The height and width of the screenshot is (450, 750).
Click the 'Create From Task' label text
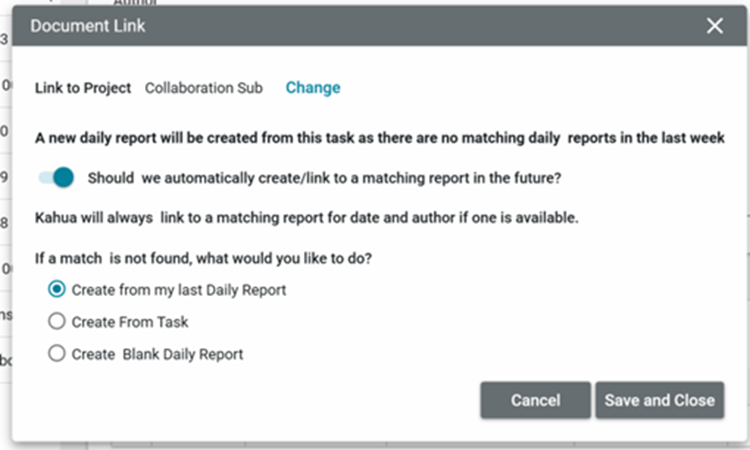click(x=130, y=322)
